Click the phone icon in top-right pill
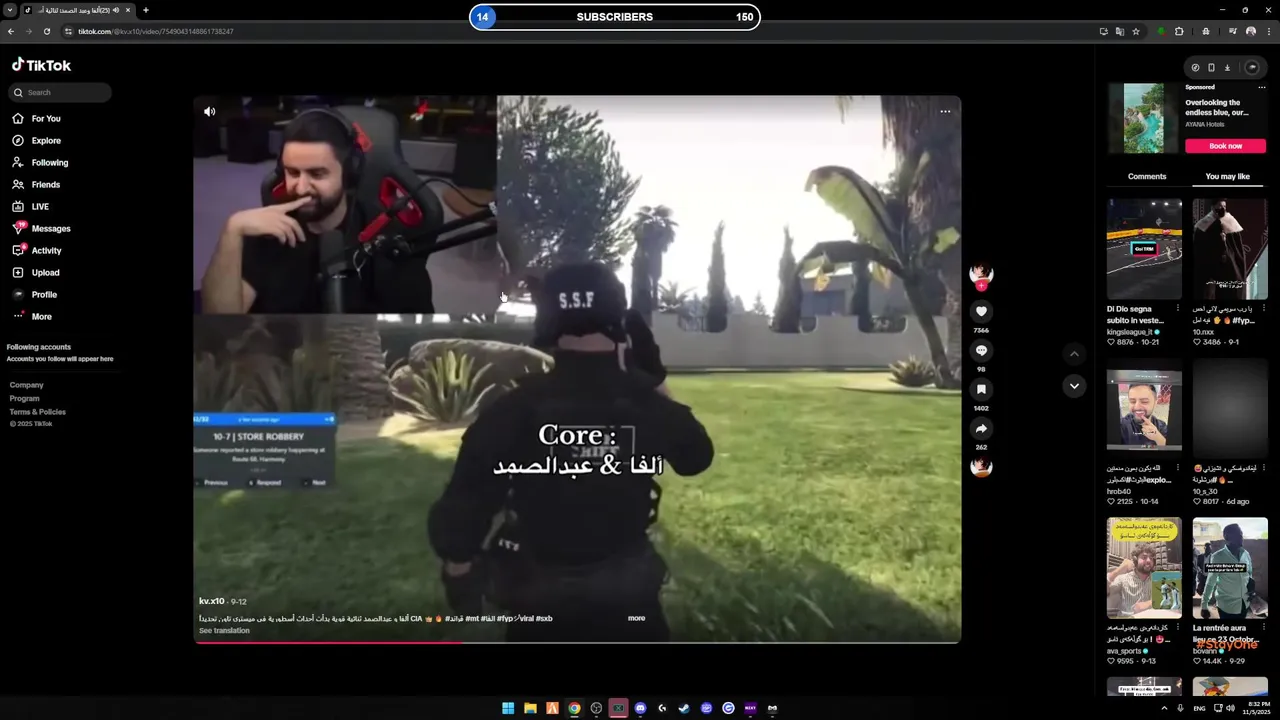This screenshot has width=1280, height=720. pyautogui.click(x=1211, y=68)
